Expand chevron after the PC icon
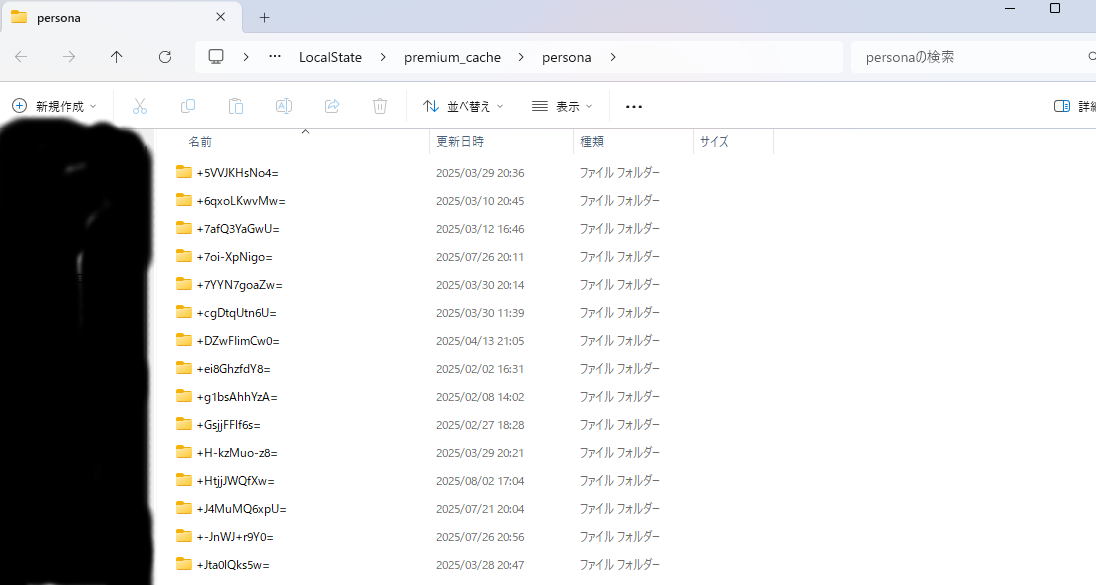This screenshot has height=585, width=1096. pyautogui.click(x=246, y=57)
